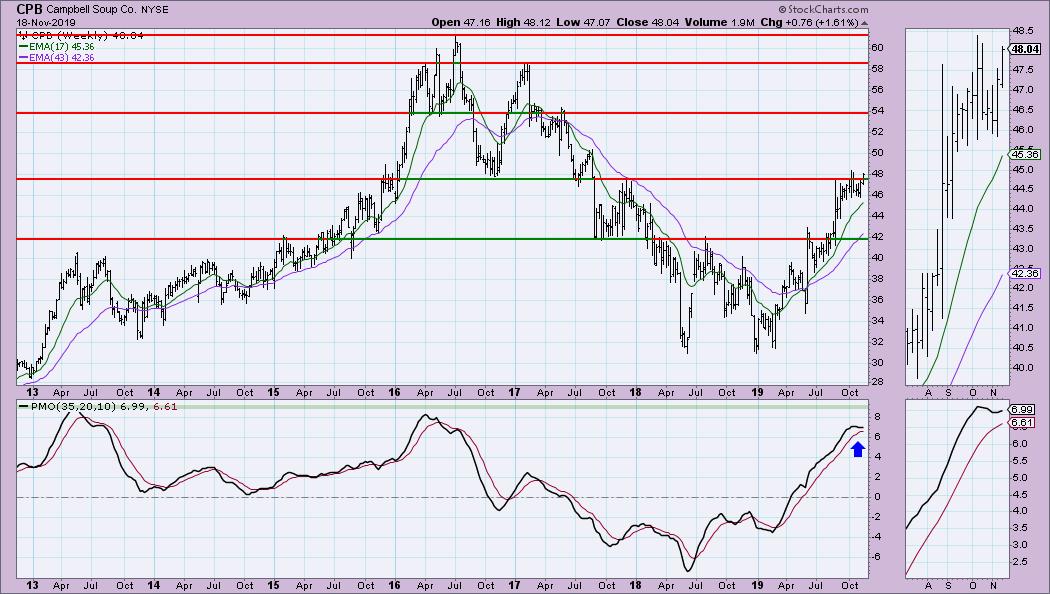This screenshot has width=1050, height=594.
Task: Click year 19 on price chart time axis
Action: [x=757, y=392]
